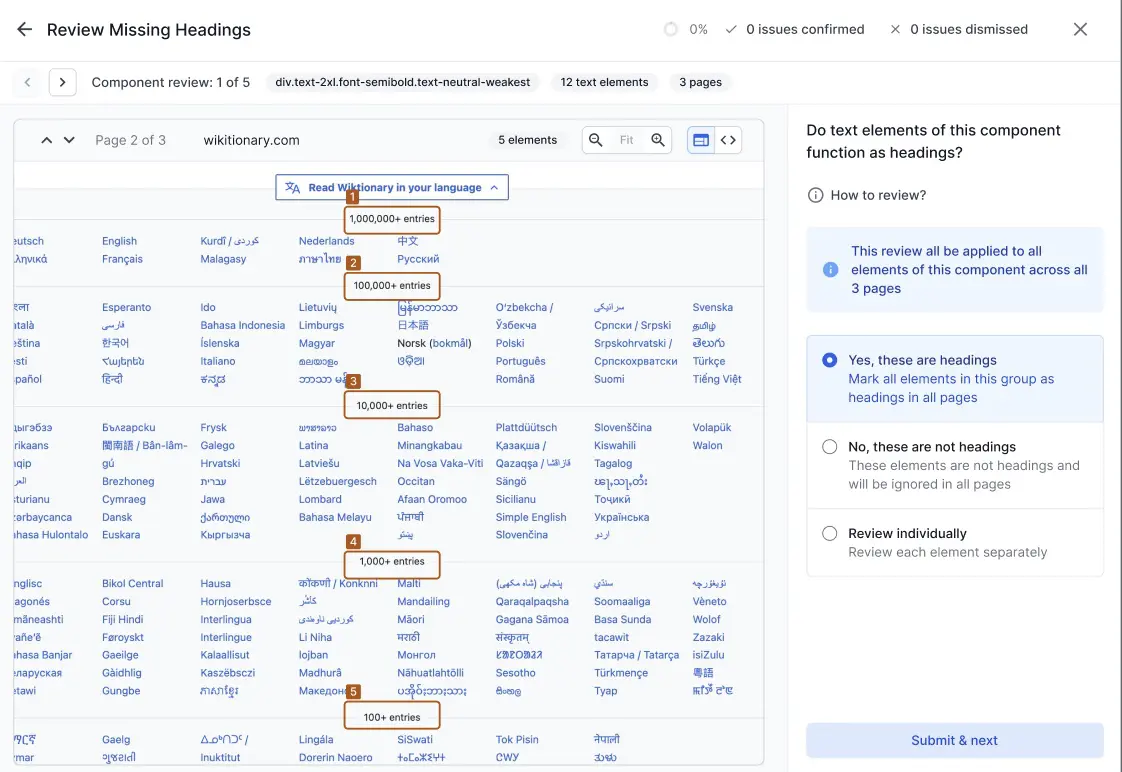Click the '12 text elements' pill
1122x772 pixels.
click(603, 82)
